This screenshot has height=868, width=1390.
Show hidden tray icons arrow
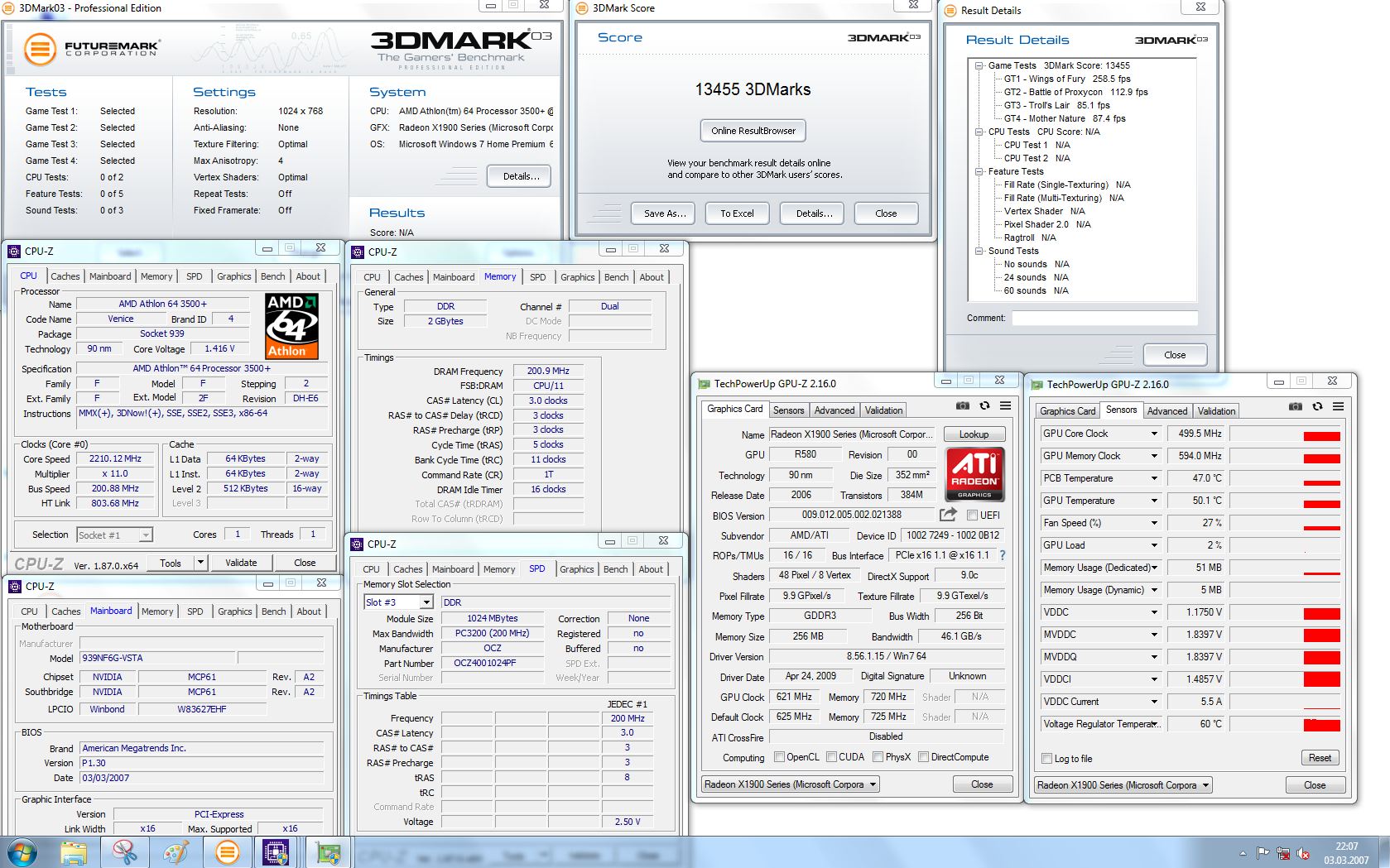click(1243, 853)
